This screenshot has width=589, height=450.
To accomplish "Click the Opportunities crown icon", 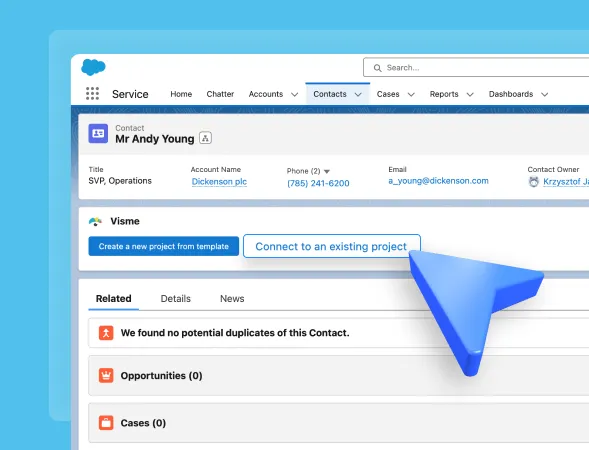I will (106, 376).
